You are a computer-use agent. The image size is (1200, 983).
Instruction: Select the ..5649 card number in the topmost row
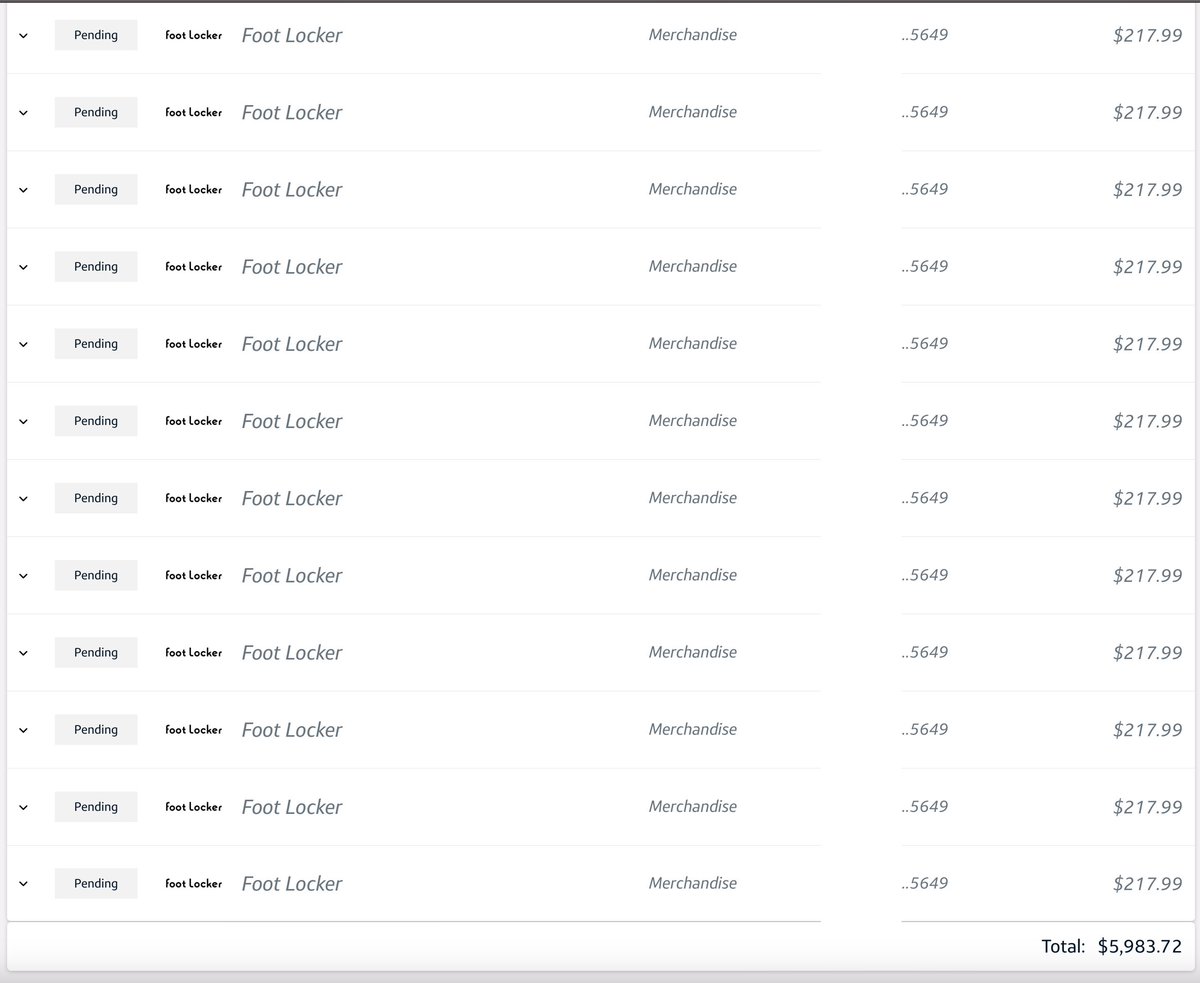(x=924, y=35)
